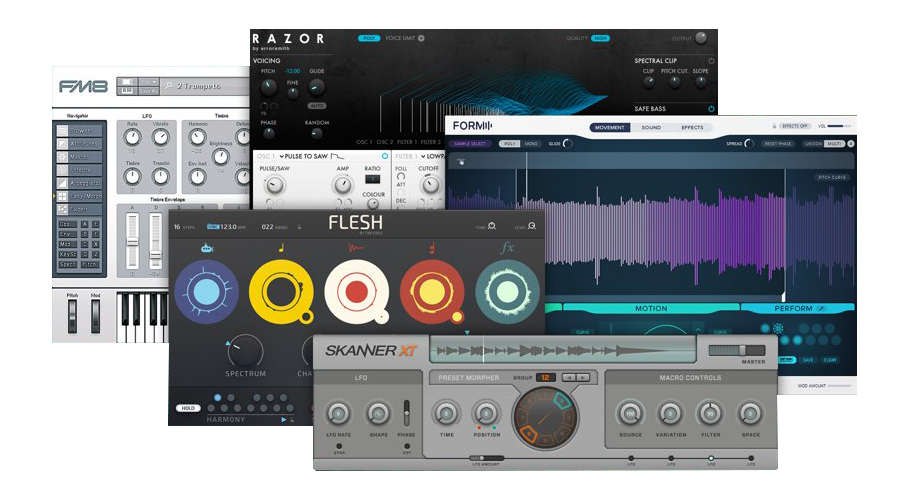910x500 pixels.
Task: Open the Arpeggiator page in FM8 Navigator
Action: point(80,183)
